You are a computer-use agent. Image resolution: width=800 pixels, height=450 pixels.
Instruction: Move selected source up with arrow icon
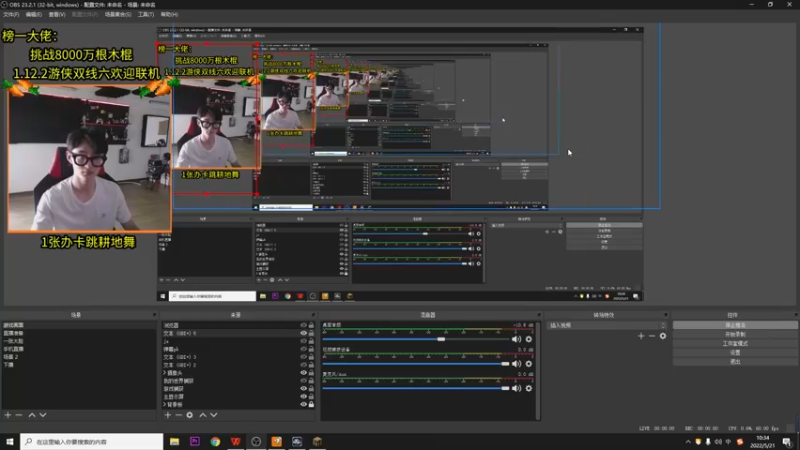coord(203,414)
